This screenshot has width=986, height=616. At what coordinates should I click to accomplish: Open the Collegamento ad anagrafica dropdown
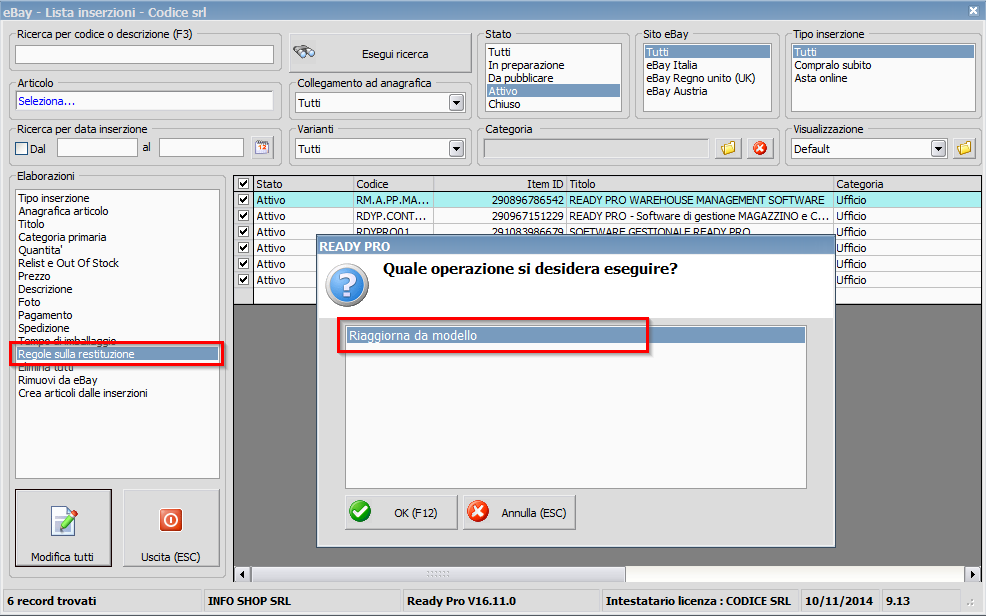[x=457, y=103]
